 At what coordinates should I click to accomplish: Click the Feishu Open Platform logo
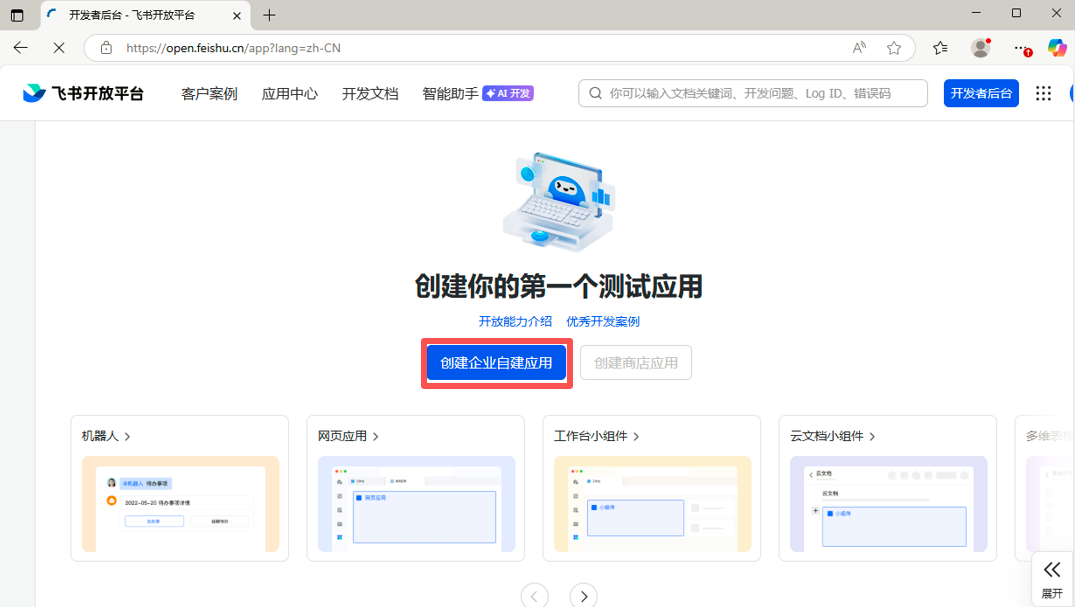point(83,92)
